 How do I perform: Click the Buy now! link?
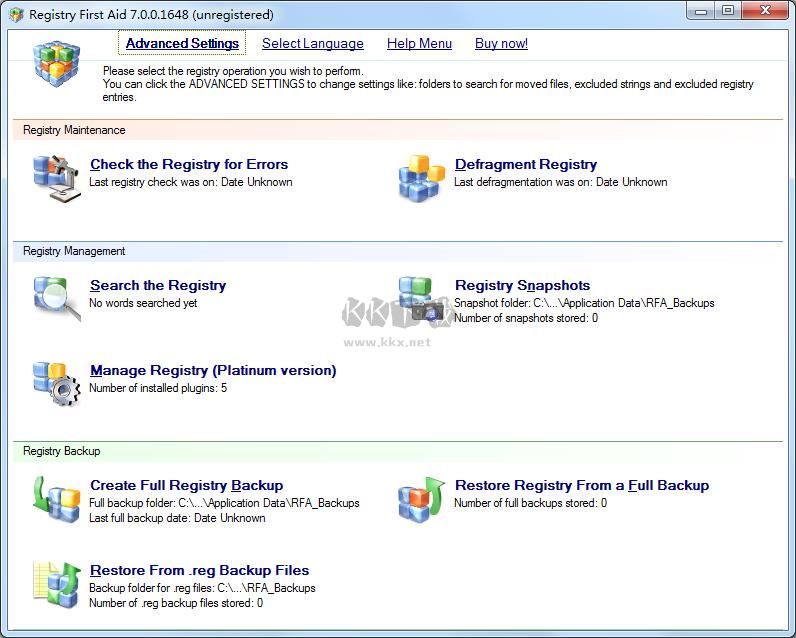501,43
